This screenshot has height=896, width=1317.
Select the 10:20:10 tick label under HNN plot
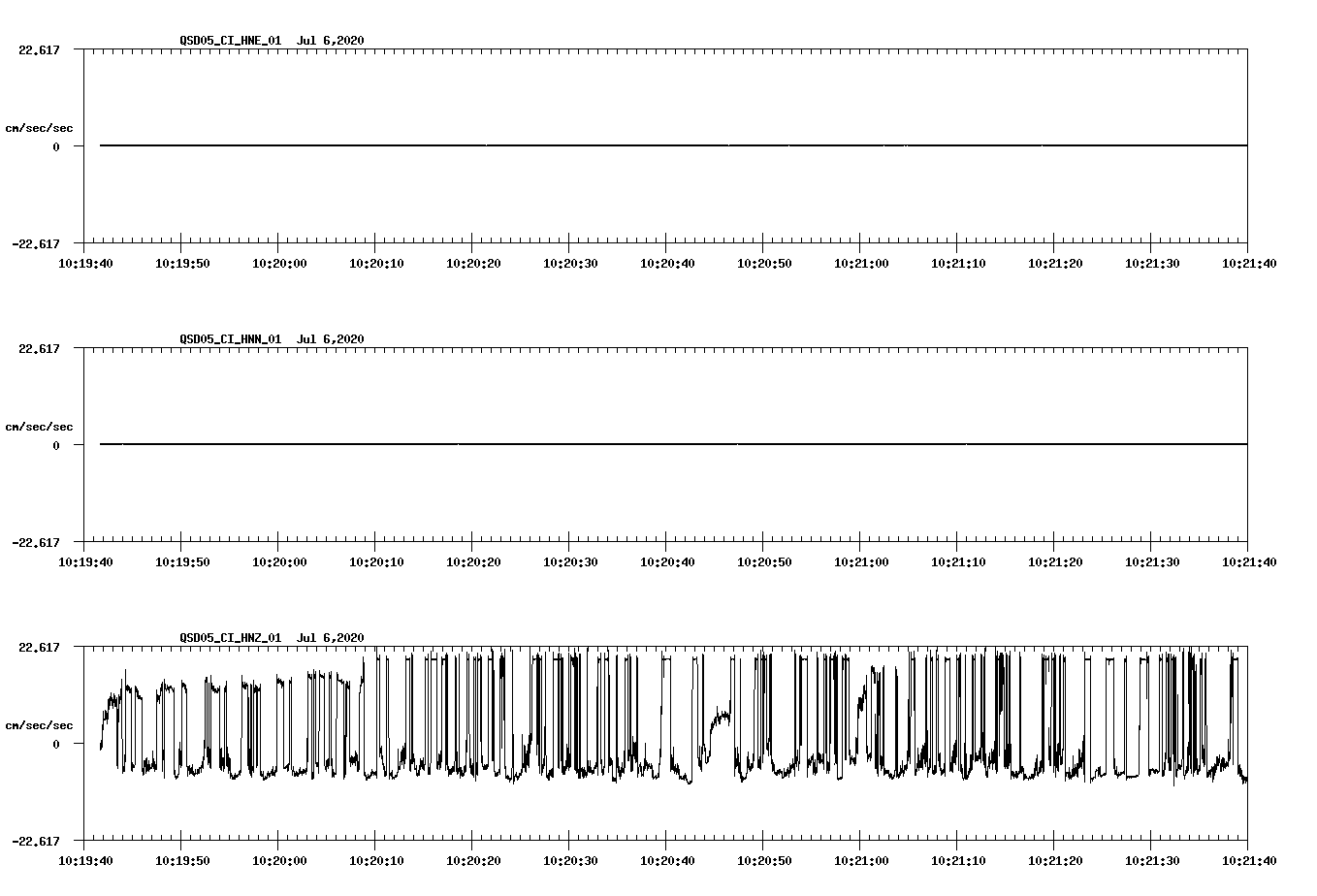[375, 561]
